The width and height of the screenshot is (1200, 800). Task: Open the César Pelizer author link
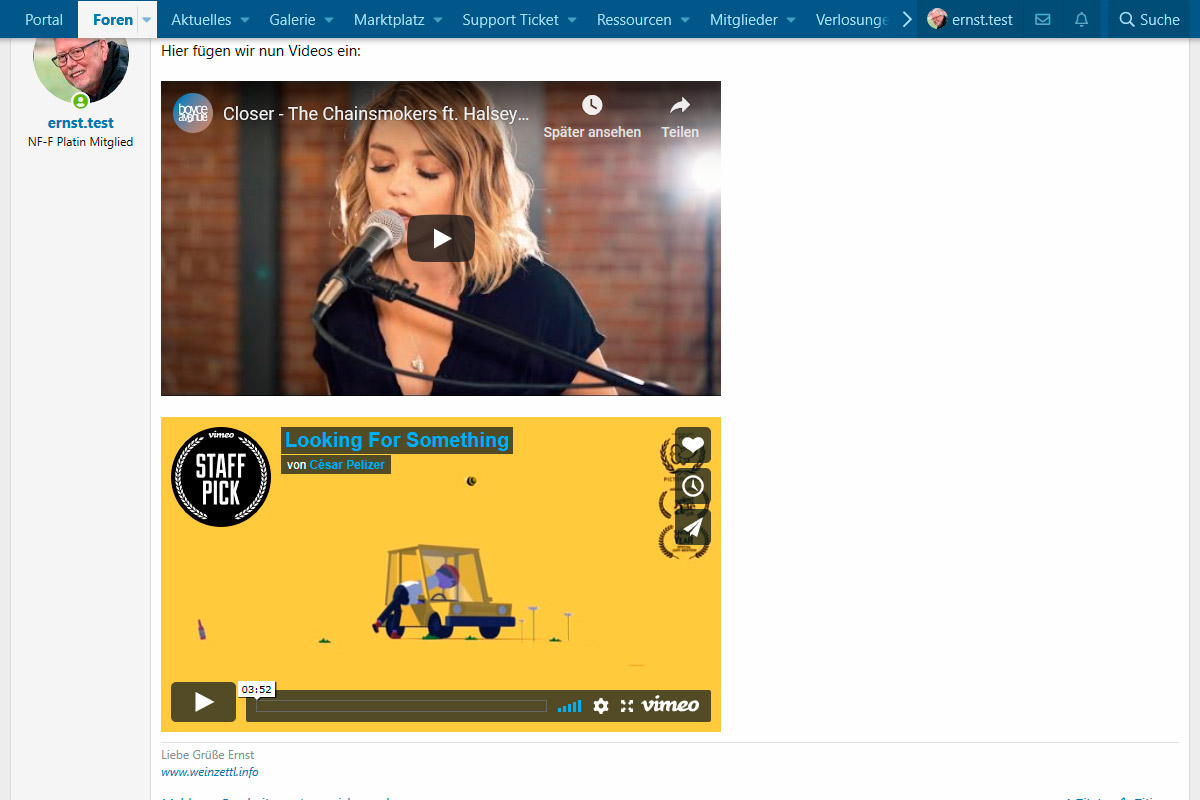347,465
